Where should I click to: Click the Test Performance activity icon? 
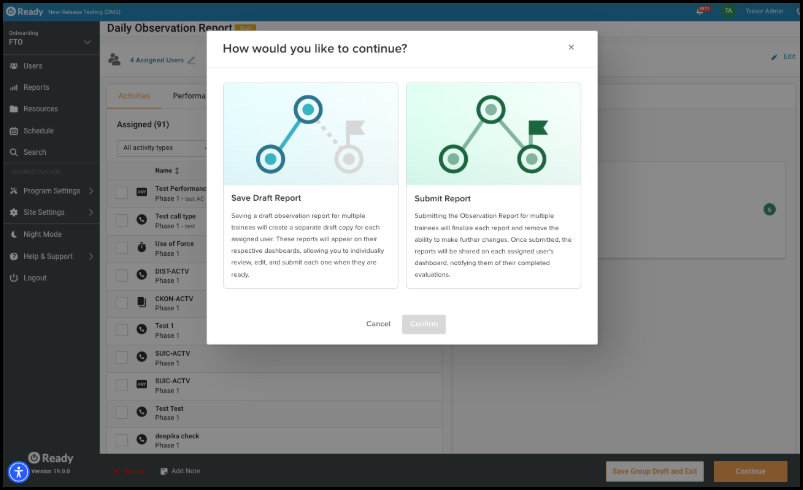tap(142, 192)
